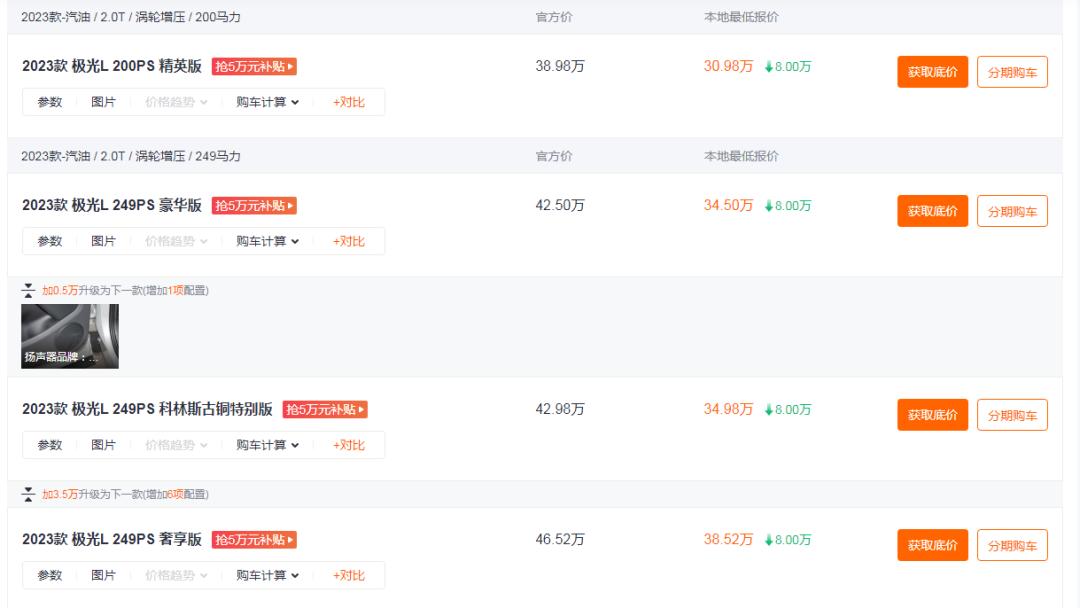This screenshot has width=1080, height=608.
Task: Click the 分期购车 button for 科林斯古铜特别版
Action: (1012, 414)
